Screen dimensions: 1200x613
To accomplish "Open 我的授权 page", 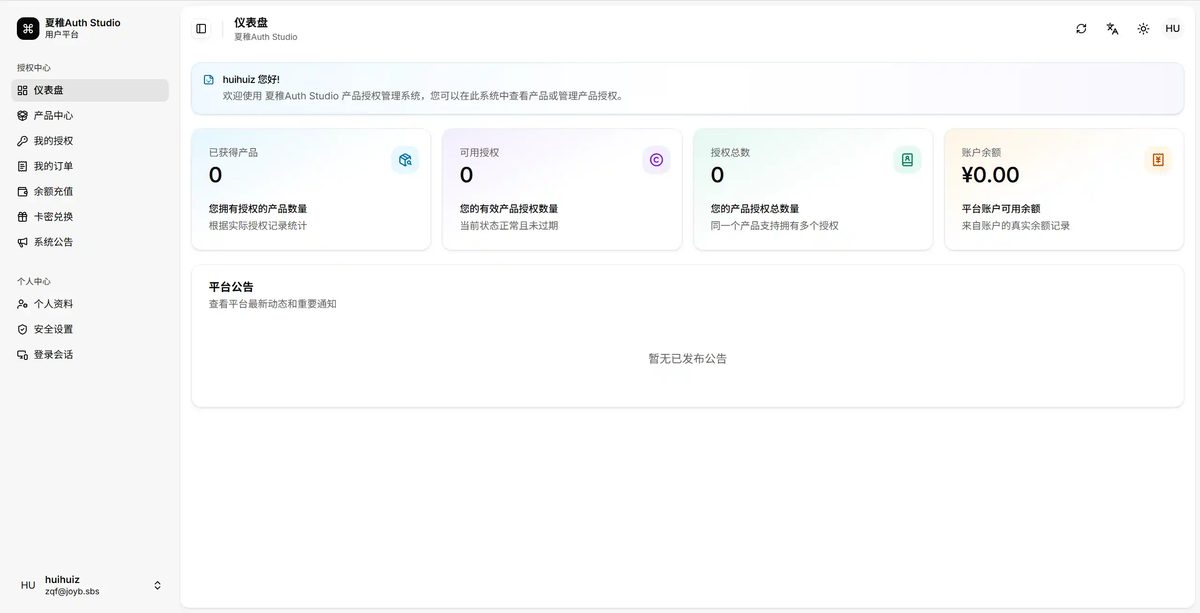I will (x=90, y=141).
